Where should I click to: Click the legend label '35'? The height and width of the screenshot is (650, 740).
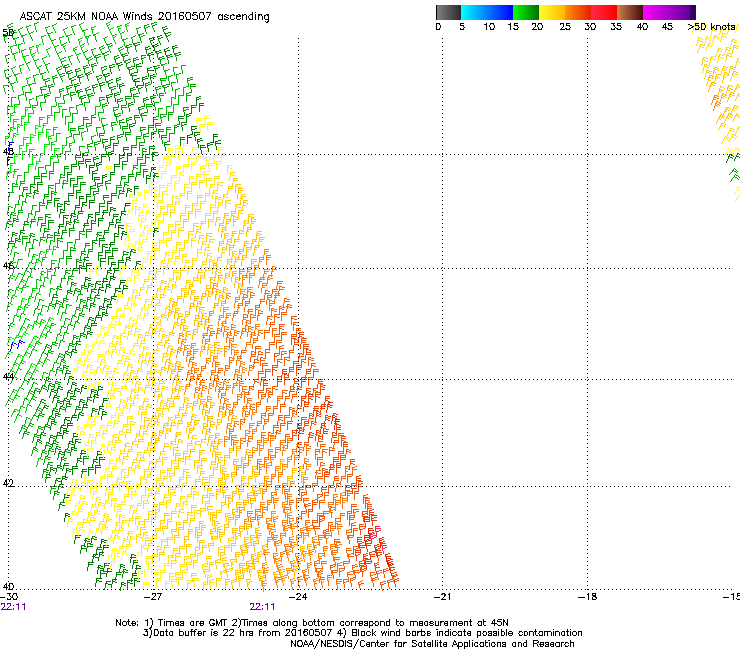click(616, 27)
